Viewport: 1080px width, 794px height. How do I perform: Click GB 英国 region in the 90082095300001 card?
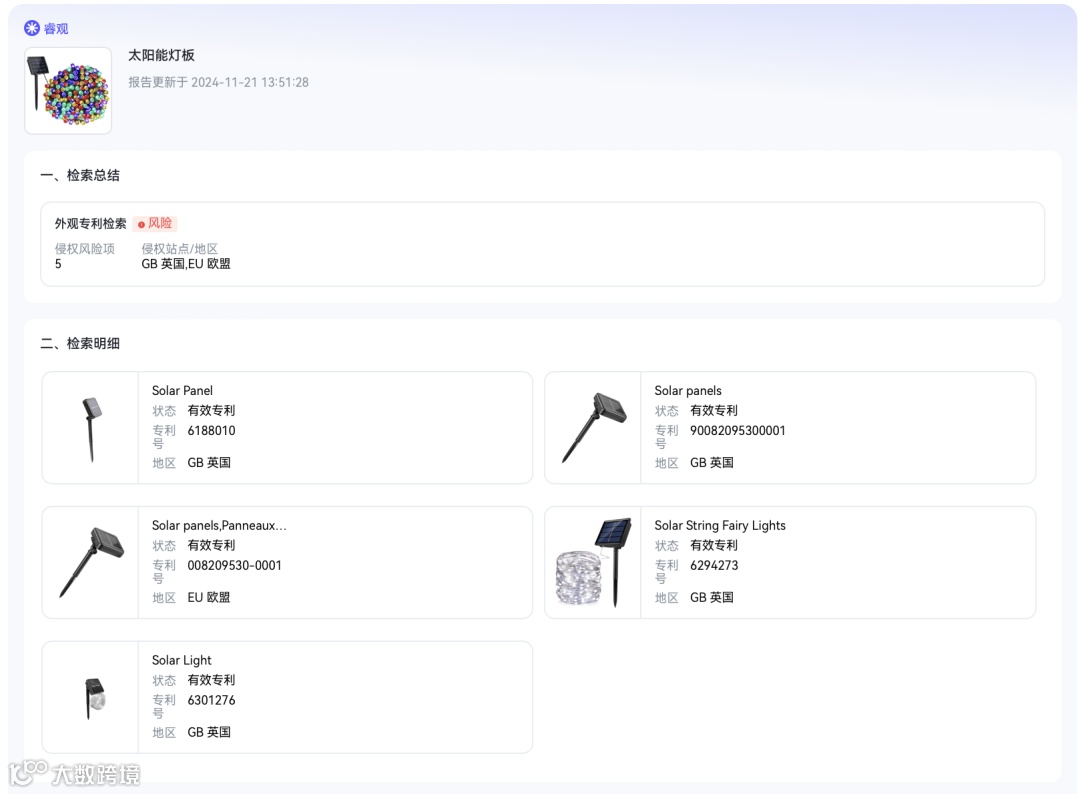tap(712, 462)
